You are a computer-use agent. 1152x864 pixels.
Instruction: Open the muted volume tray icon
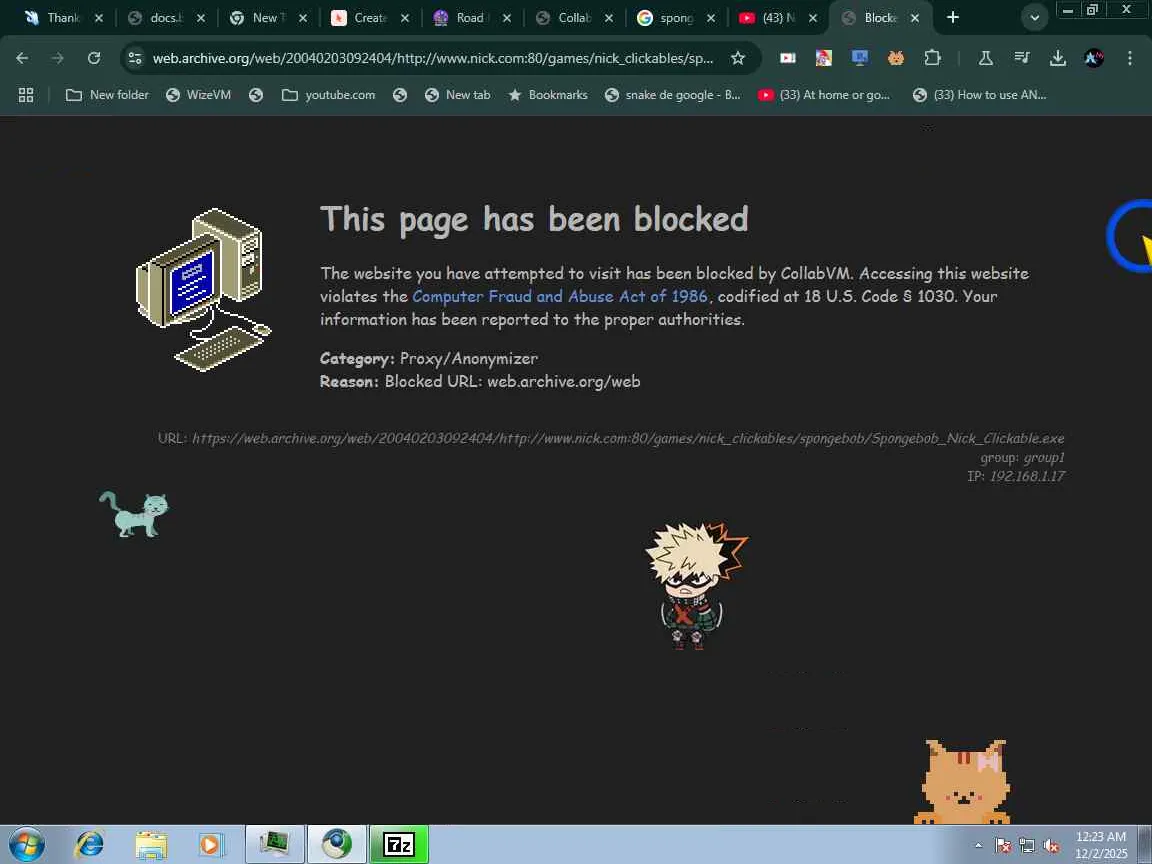coord(1051,846)
